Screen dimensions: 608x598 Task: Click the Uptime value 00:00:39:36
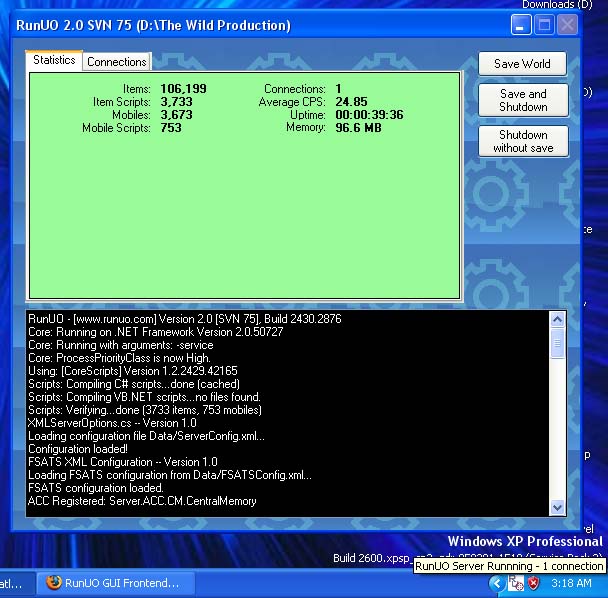(369, 115)
